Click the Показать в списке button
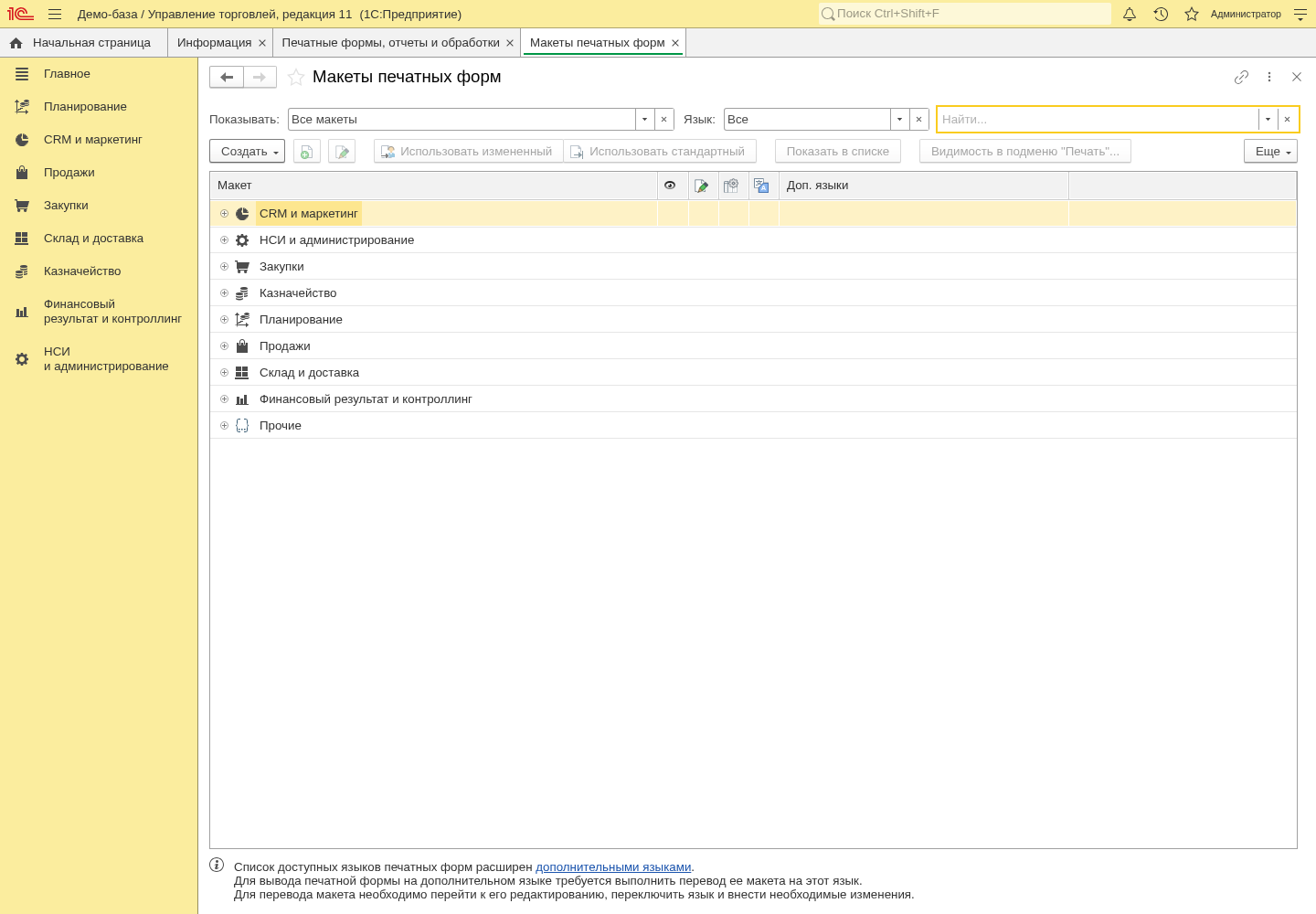This screenshot has height=914, width=1316. [x=838, y=152]
